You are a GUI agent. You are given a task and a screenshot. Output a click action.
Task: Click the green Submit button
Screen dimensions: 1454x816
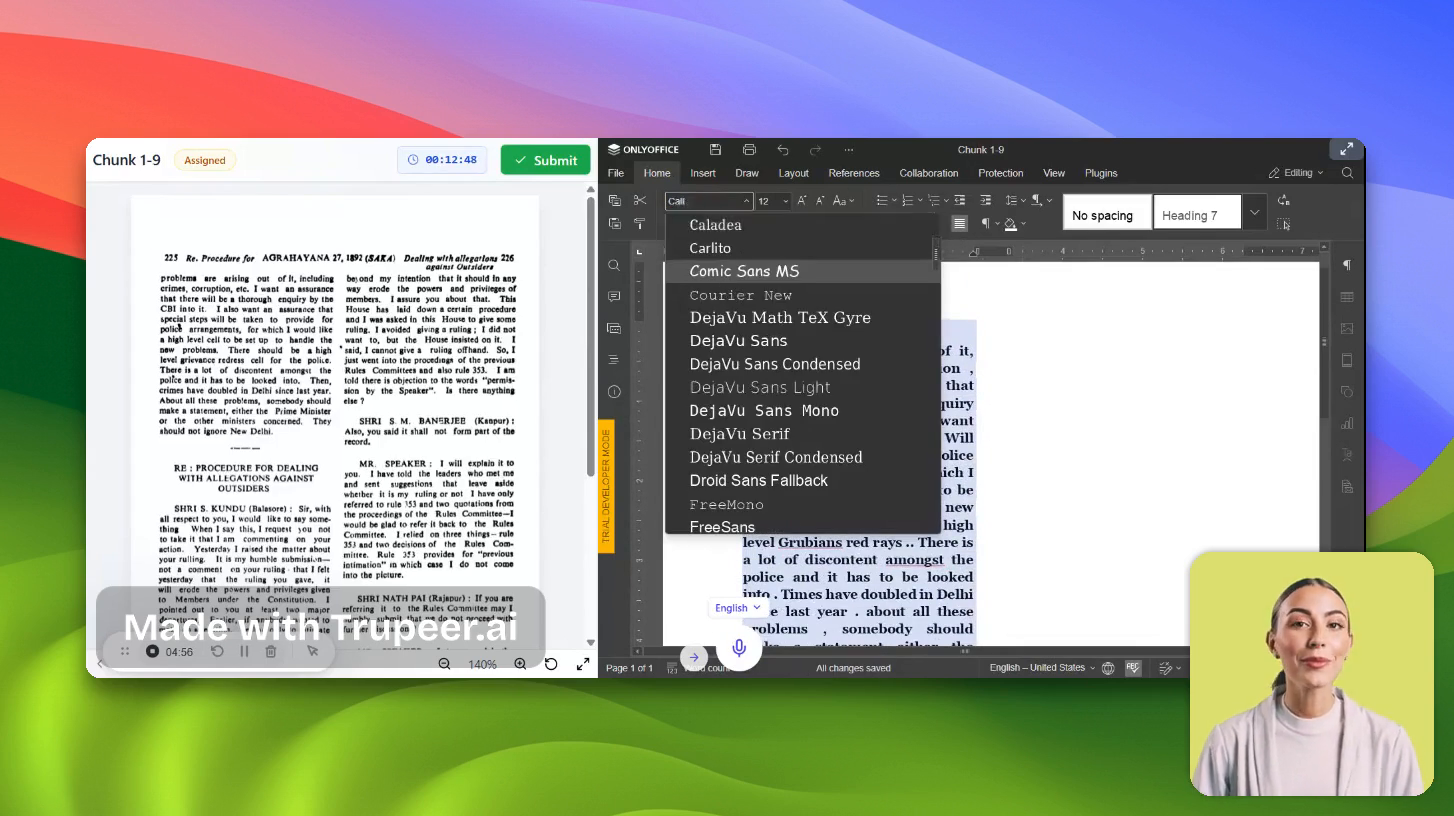click(x=546, y=160)
